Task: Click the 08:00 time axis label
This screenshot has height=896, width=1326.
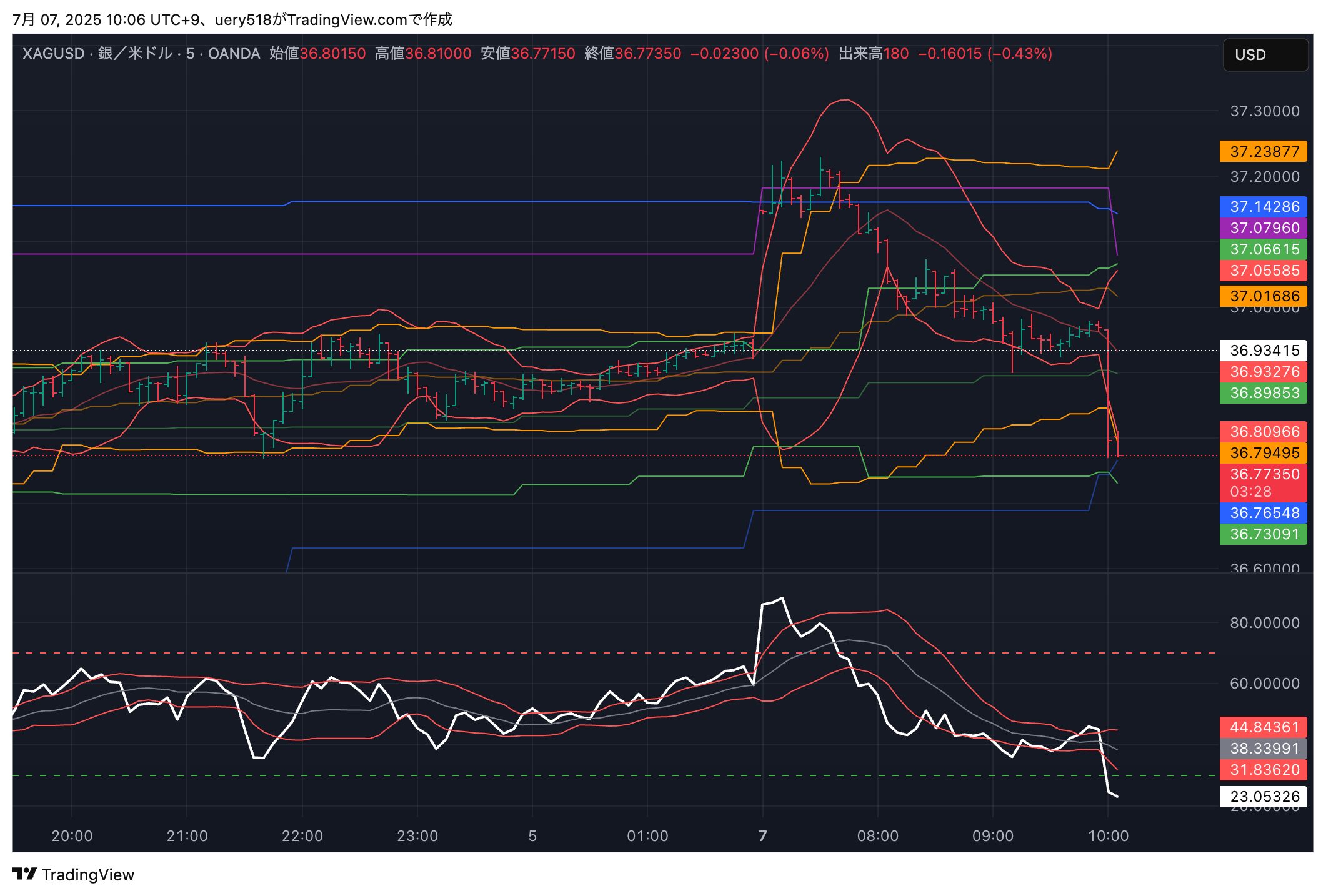Action: pyautogui.click(x=877, y=836)
